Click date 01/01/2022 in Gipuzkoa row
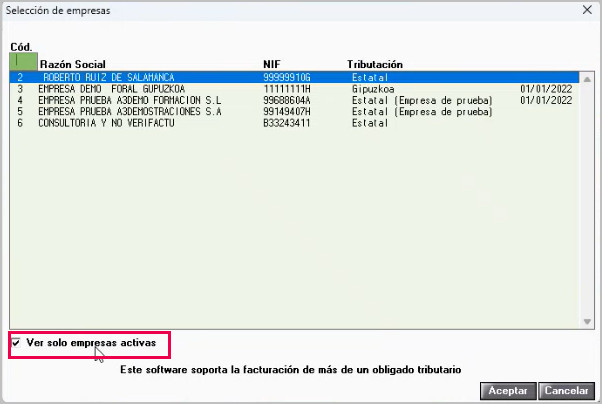Screen dimensions: 602x404 tap(546, 89)
